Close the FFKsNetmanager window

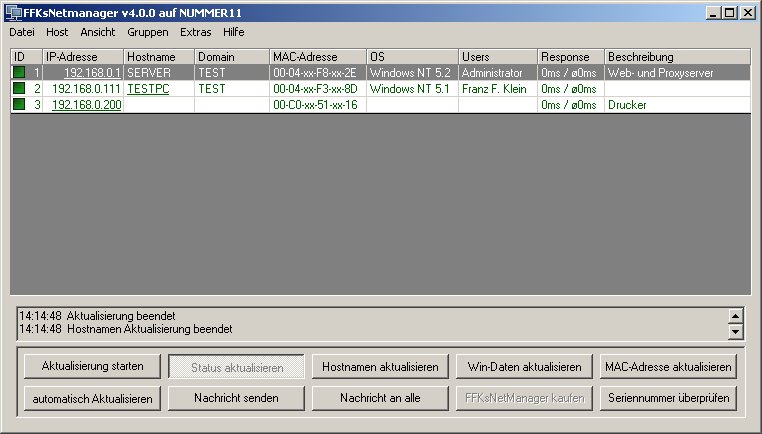[x=747, y=13]
